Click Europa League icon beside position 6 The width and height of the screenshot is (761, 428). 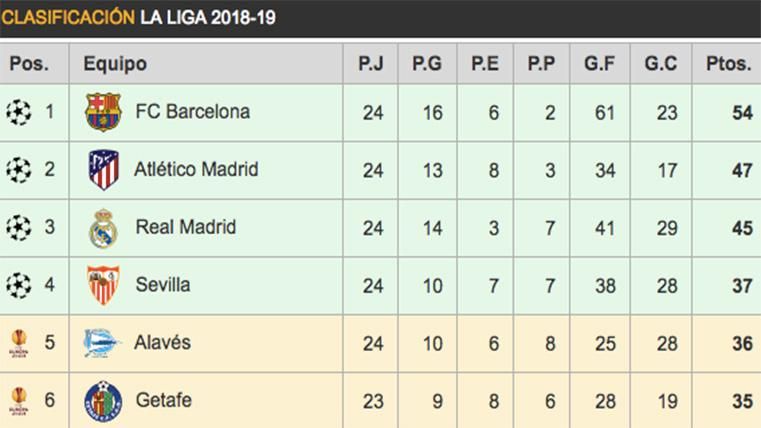click(19, 400)
